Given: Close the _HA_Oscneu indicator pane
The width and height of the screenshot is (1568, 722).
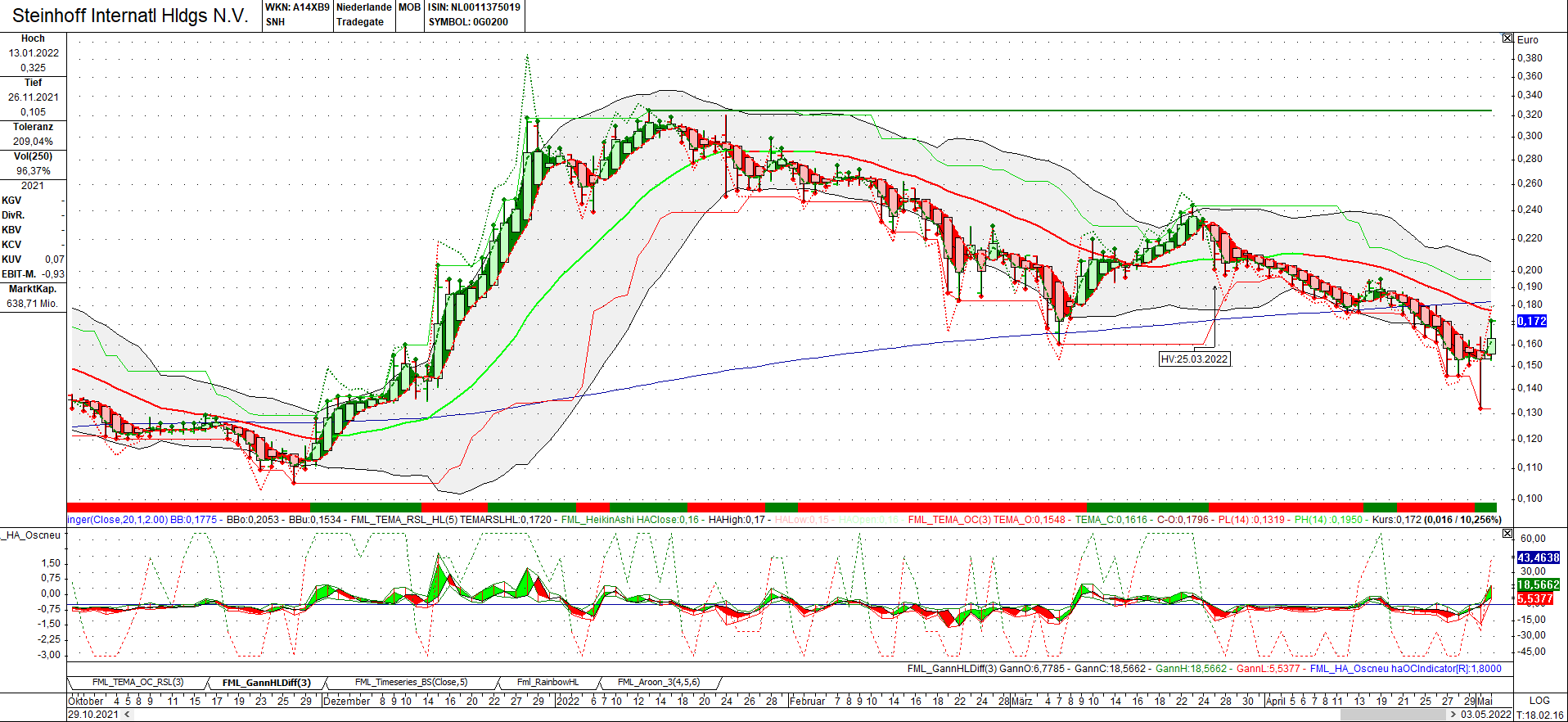Looking at the screenshot, I should pos(1507,534).
